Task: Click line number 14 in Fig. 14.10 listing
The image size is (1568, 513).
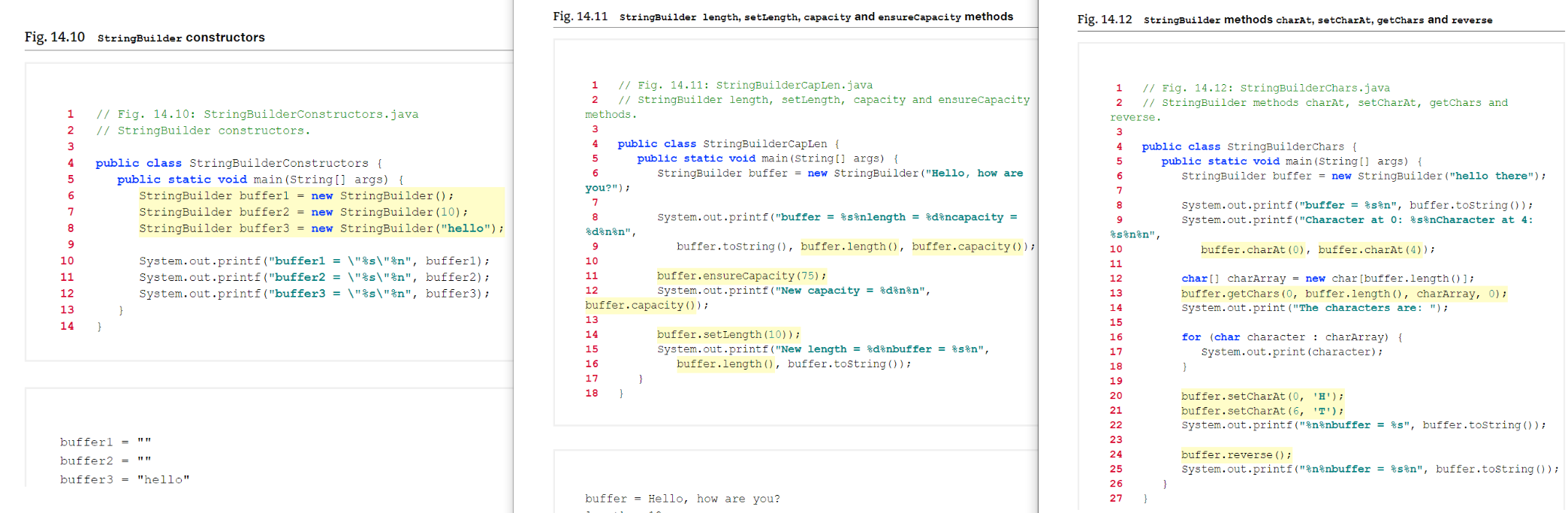Action: (67, 326)
